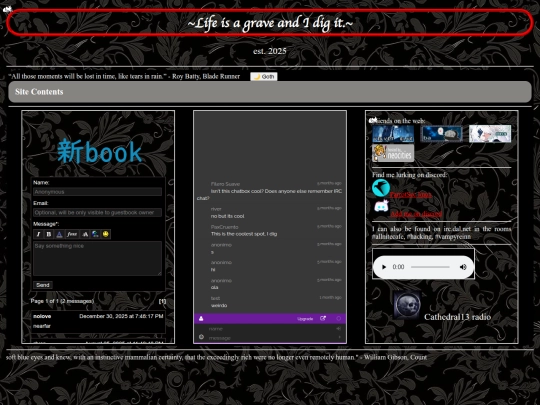Focus the Say something nice message box
The width and height of the screenshot is (540, 405).
[x=97, y=258]
